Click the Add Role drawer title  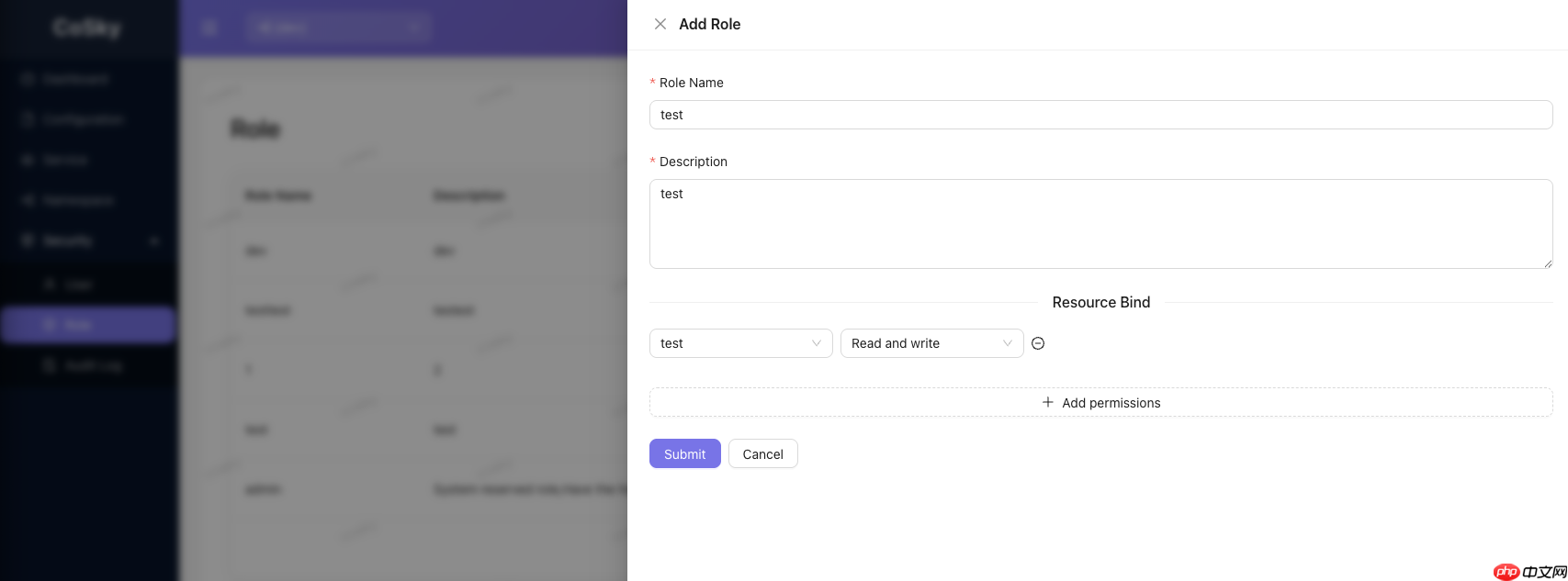[709, 24]
